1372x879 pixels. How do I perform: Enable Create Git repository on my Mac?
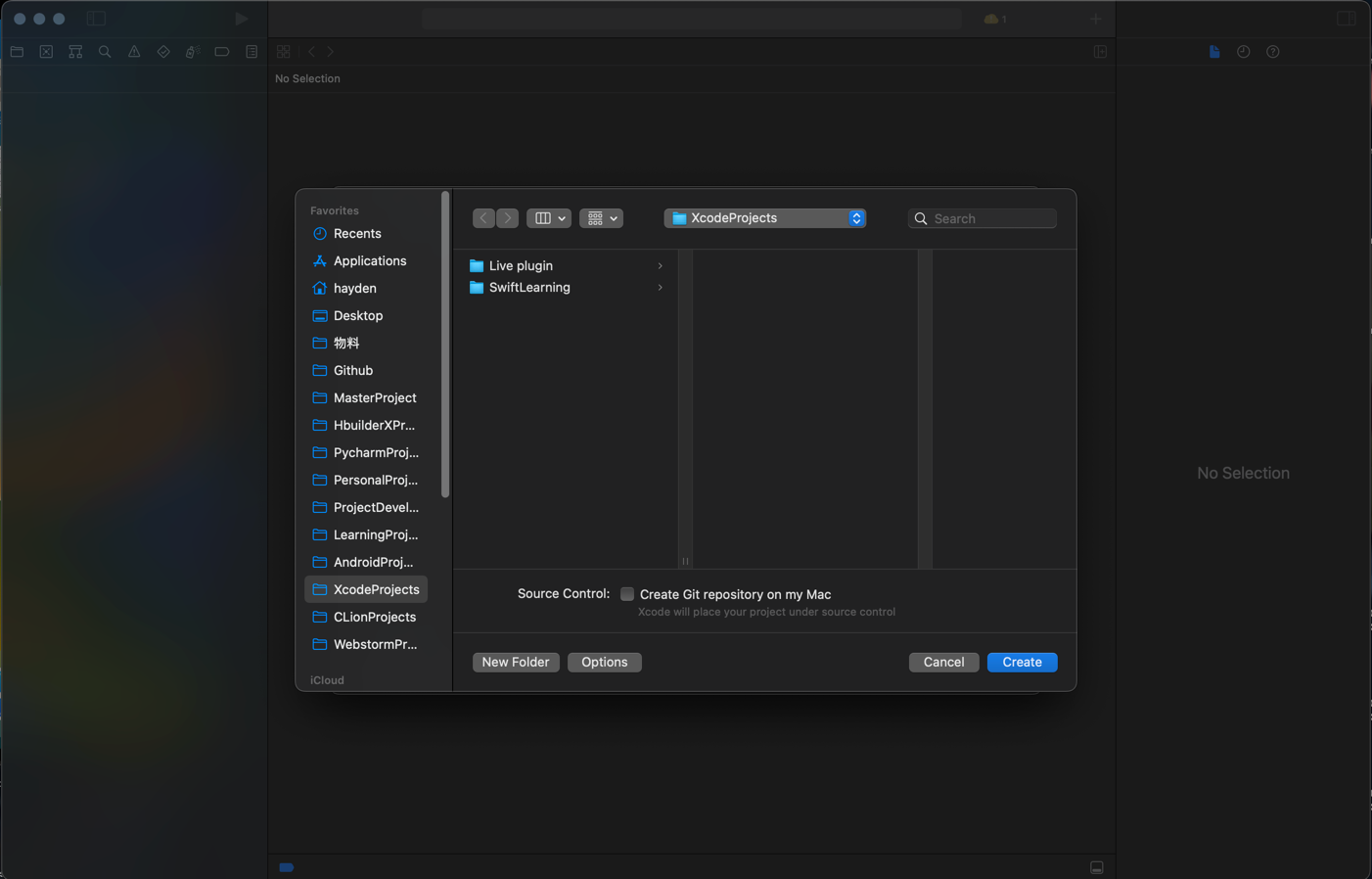click(627, 594)
